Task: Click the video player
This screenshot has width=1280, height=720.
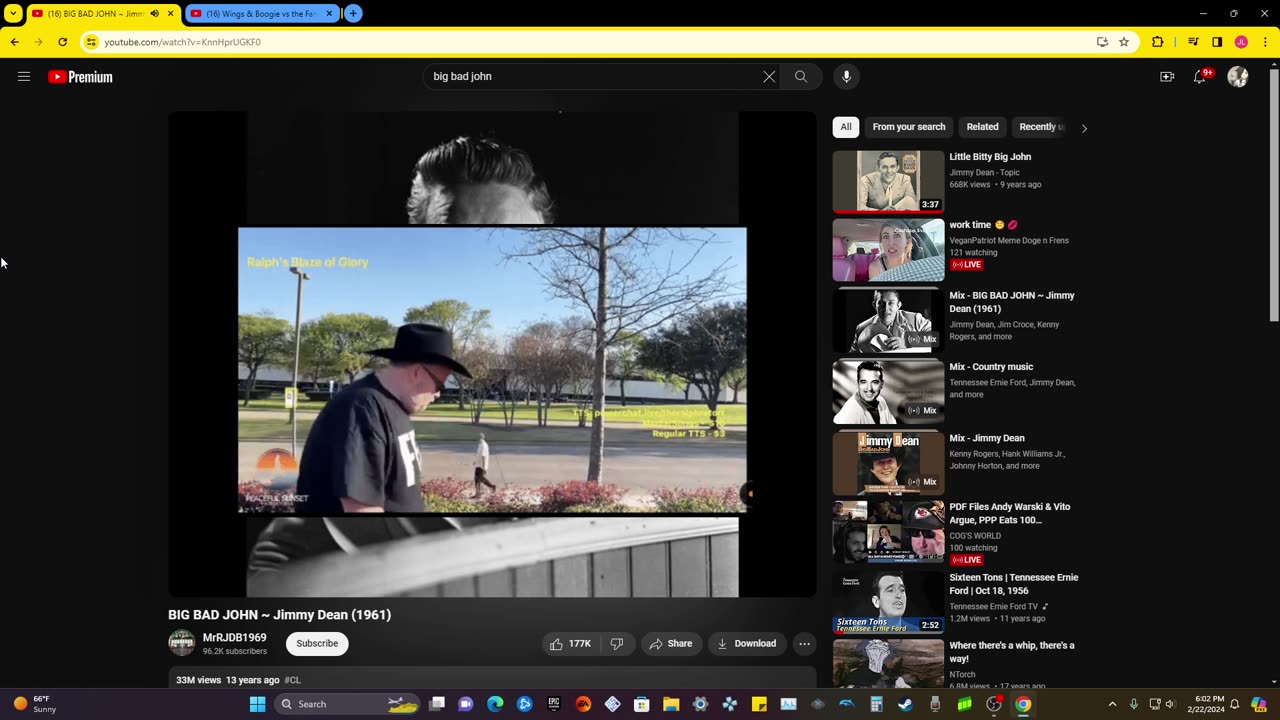Action: [x=492, y=354]
